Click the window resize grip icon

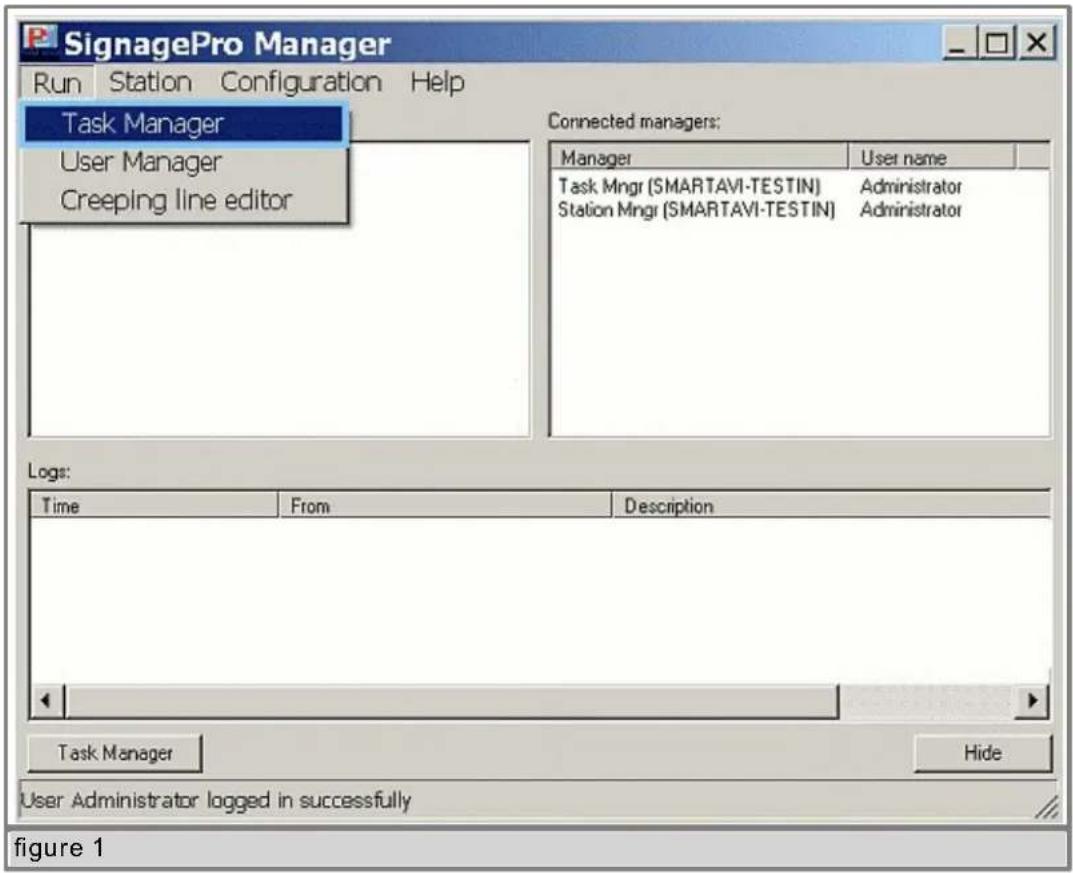[x=1047, y=808]
